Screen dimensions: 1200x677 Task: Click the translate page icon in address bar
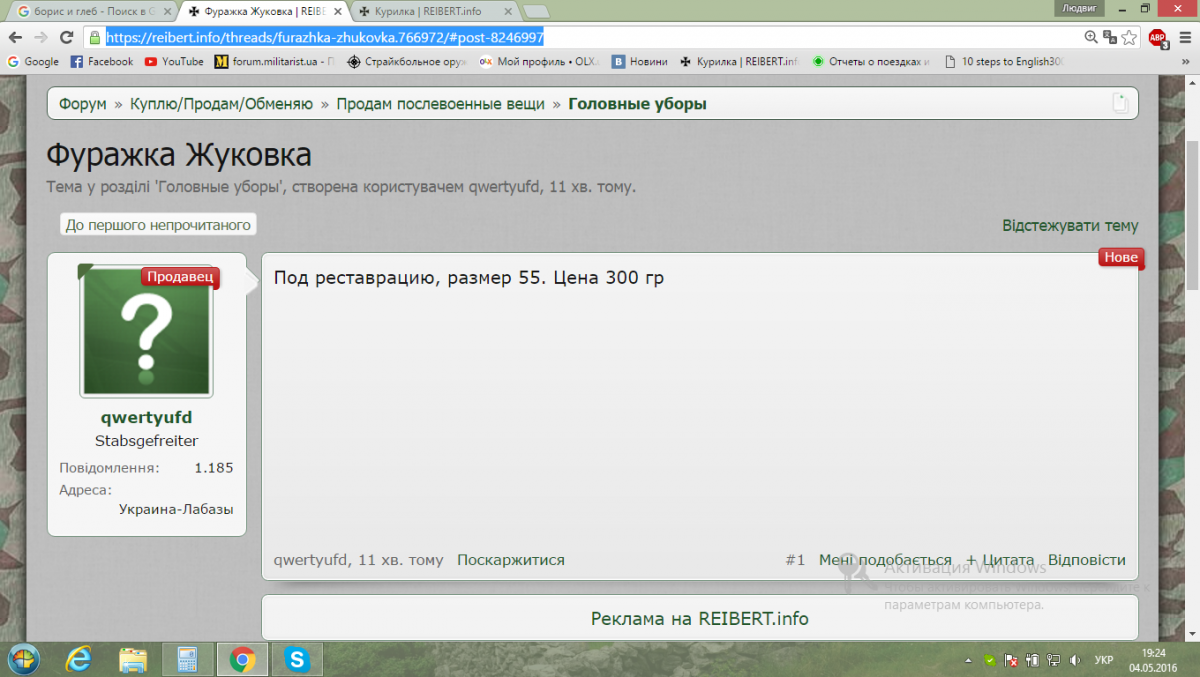point(1110,37)
